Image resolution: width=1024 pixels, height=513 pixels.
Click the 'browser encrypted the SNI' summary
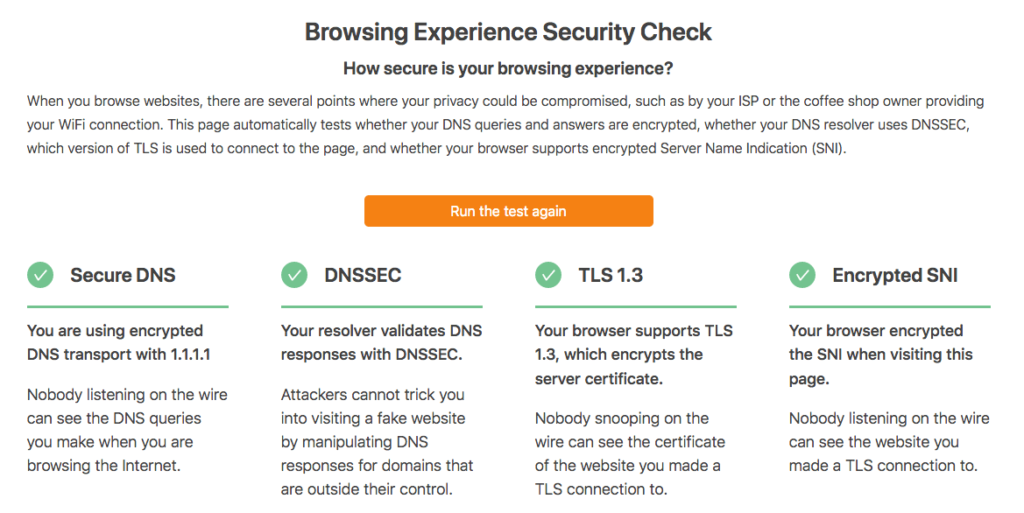[880, 354]
